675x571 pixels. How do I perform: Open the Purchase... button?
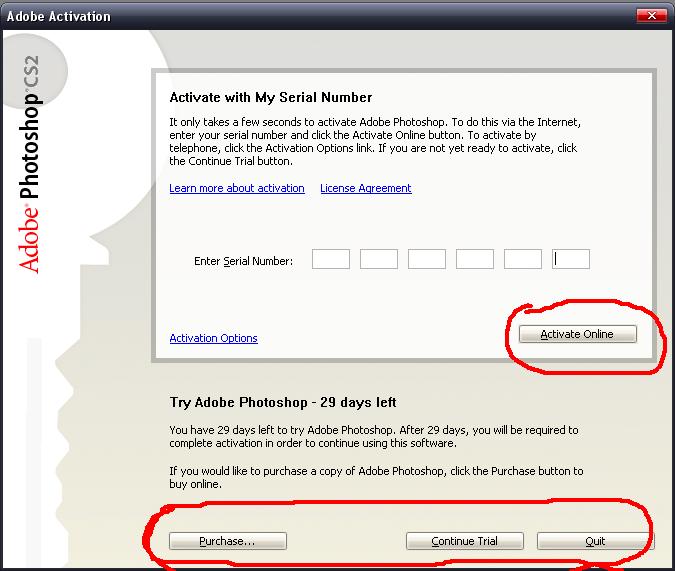click(x=228, y=541)
